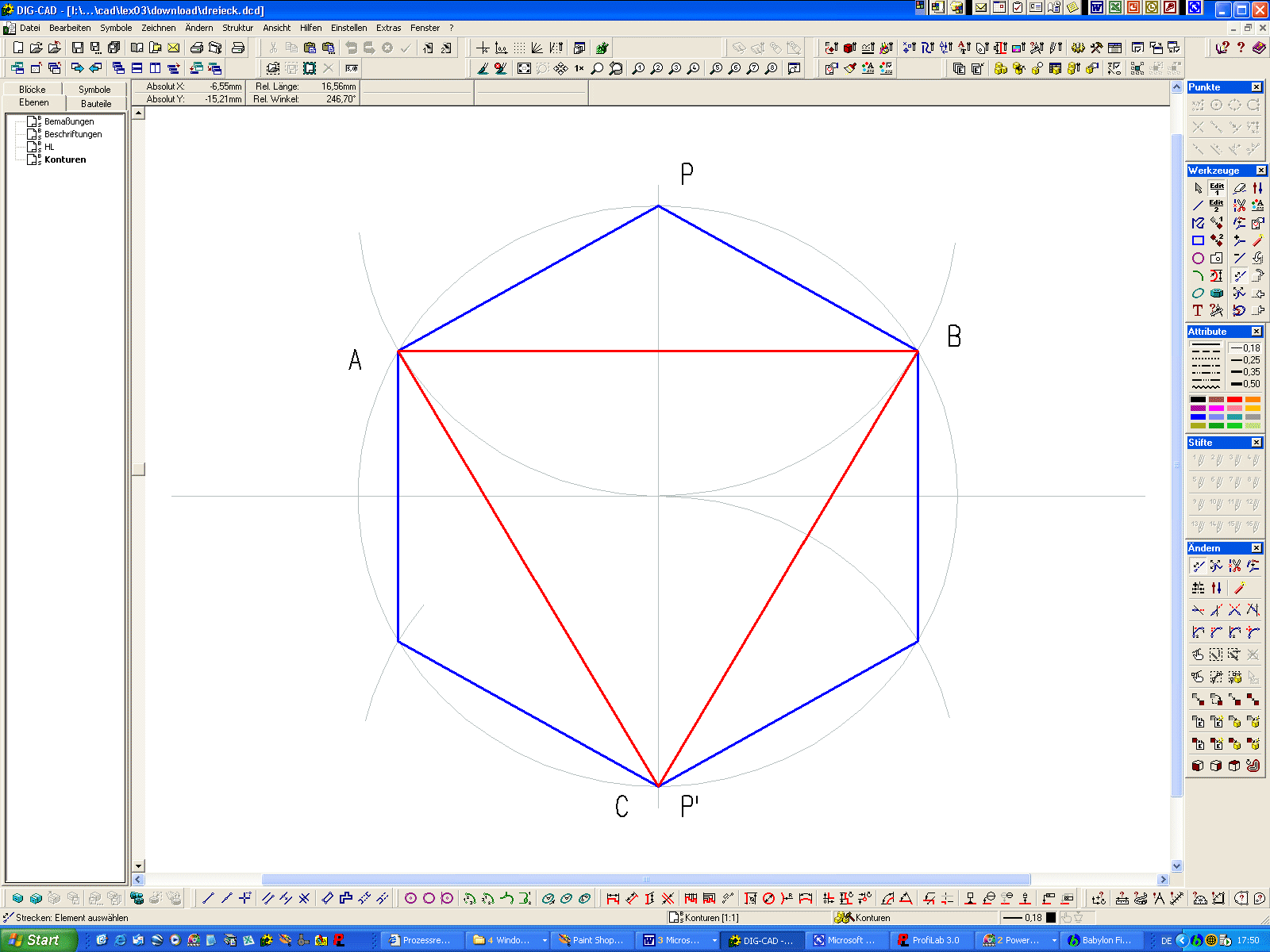
Task: Select the arc tool in Werkzeuge
Action: pos(1198,275)
